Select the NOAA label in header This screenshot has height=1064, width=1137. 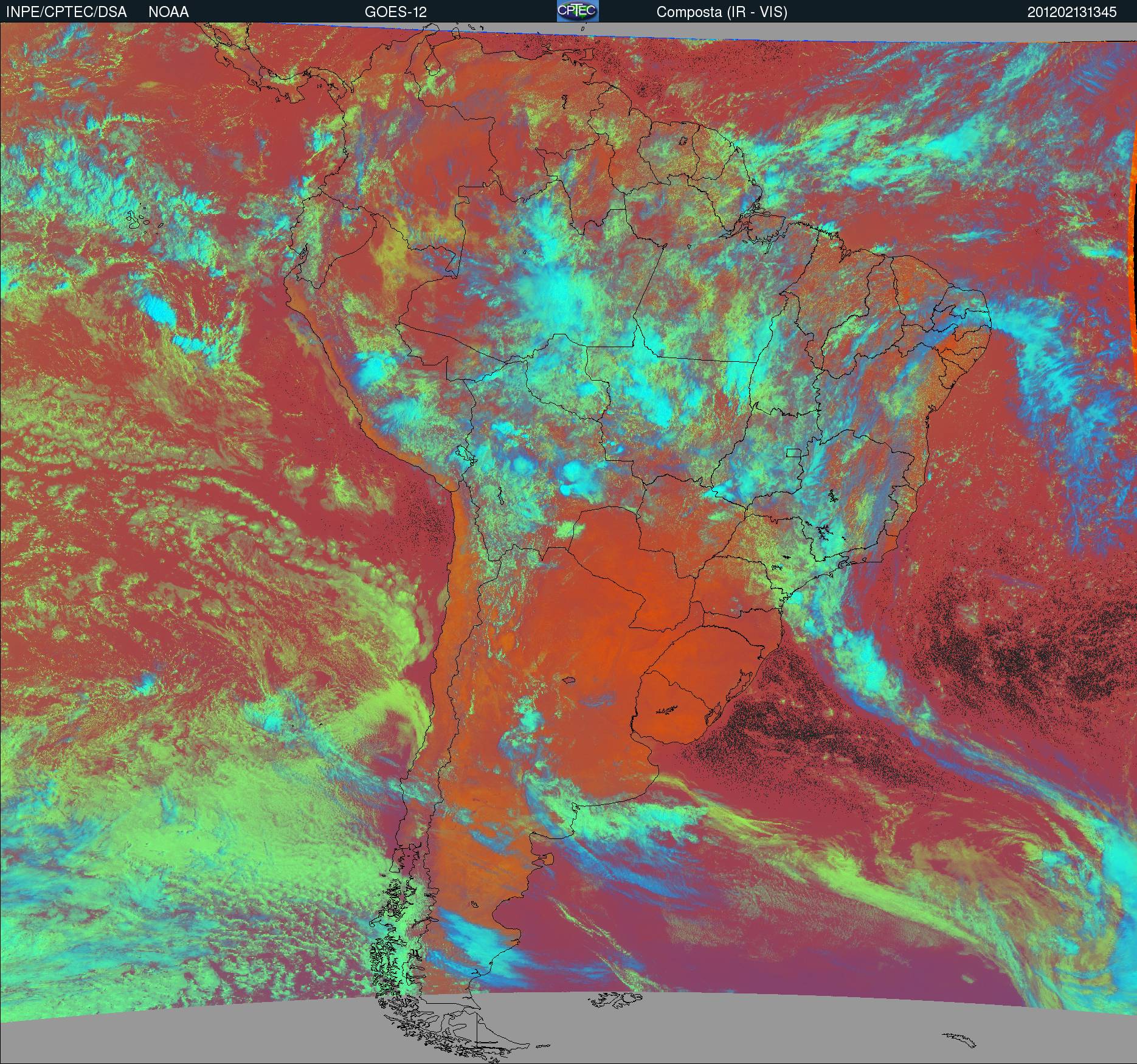tap(168, 12)
